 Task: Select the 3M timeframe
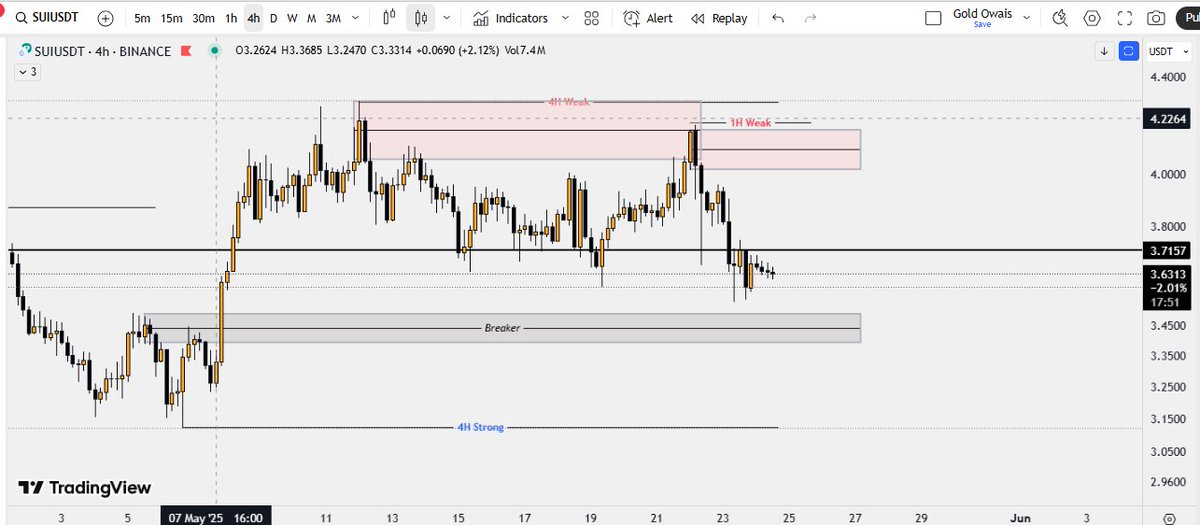click(332, 18)
